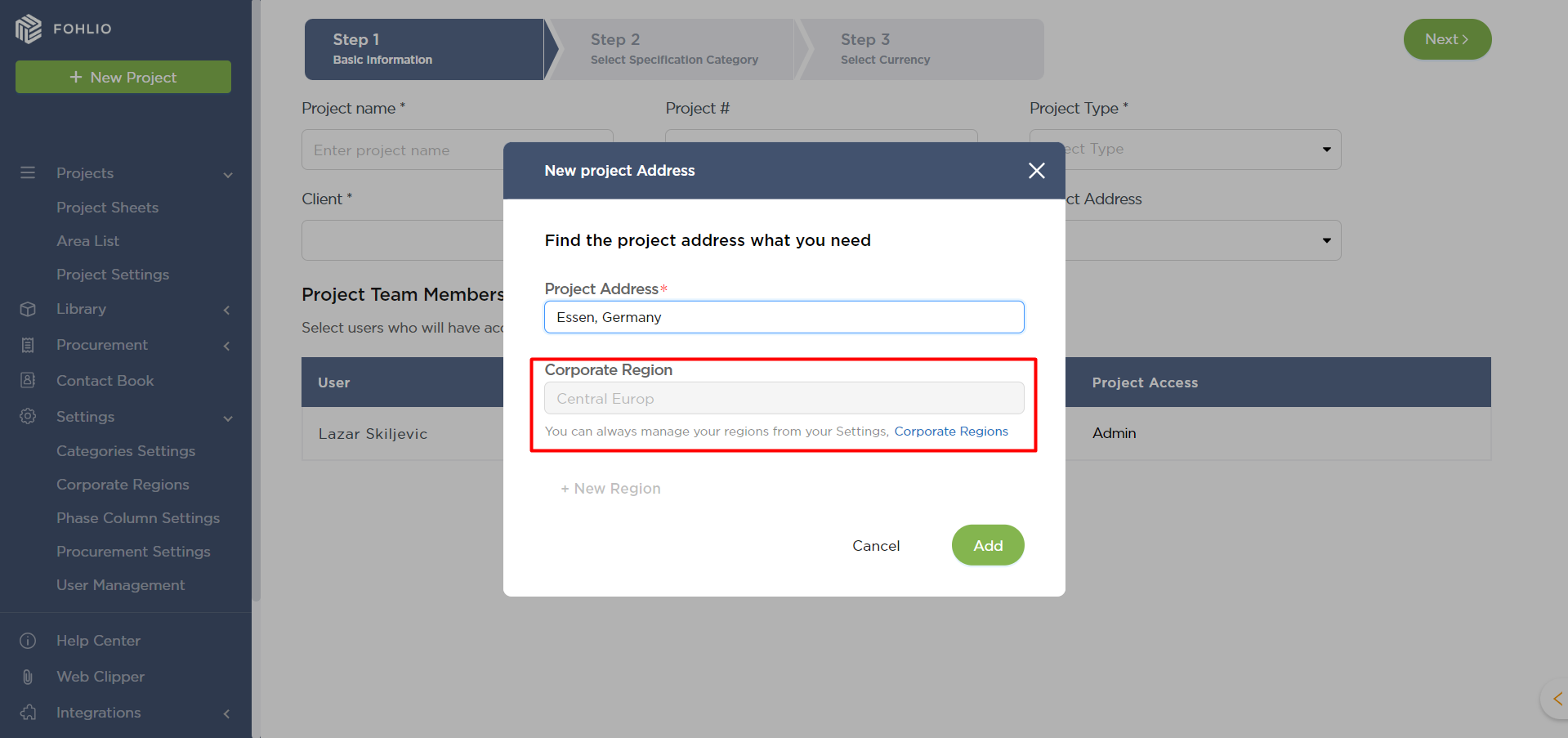The image size is (1568, 738).
Task: Click the Integrations puzzle icon
Action: (28, 713)
